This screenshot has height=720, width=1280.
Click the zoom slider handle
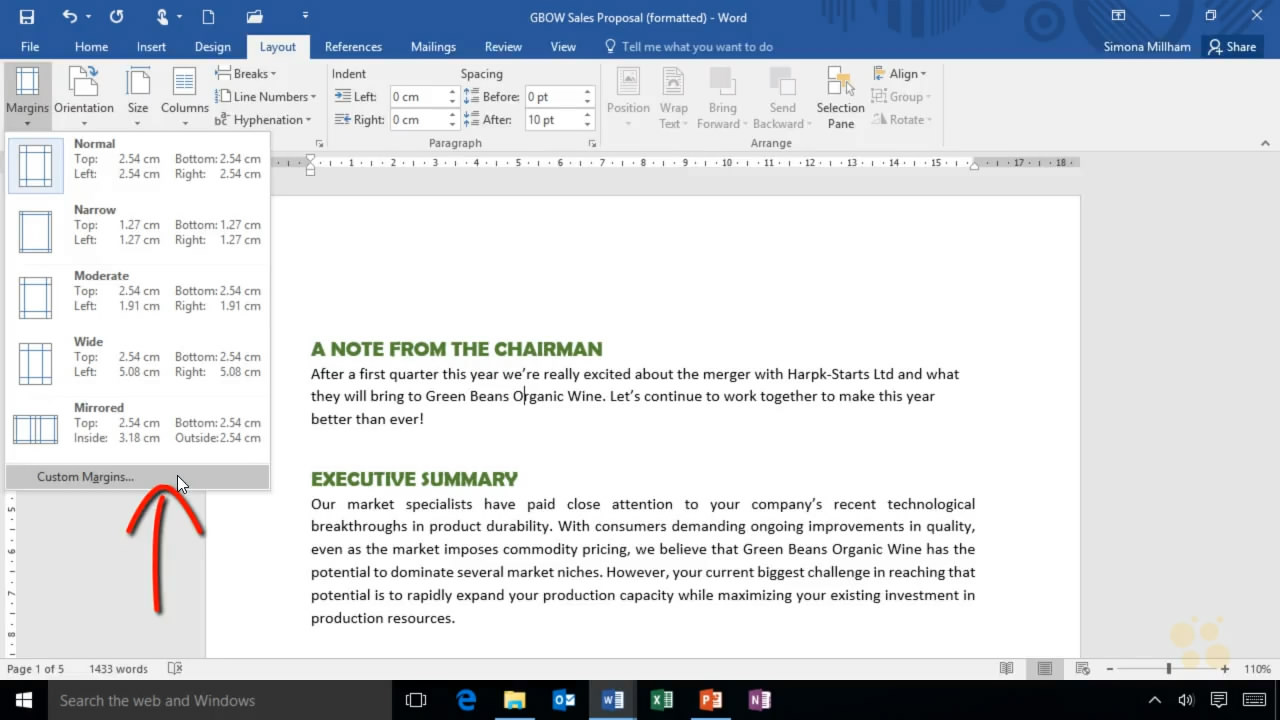click(x=1168, y=669)
